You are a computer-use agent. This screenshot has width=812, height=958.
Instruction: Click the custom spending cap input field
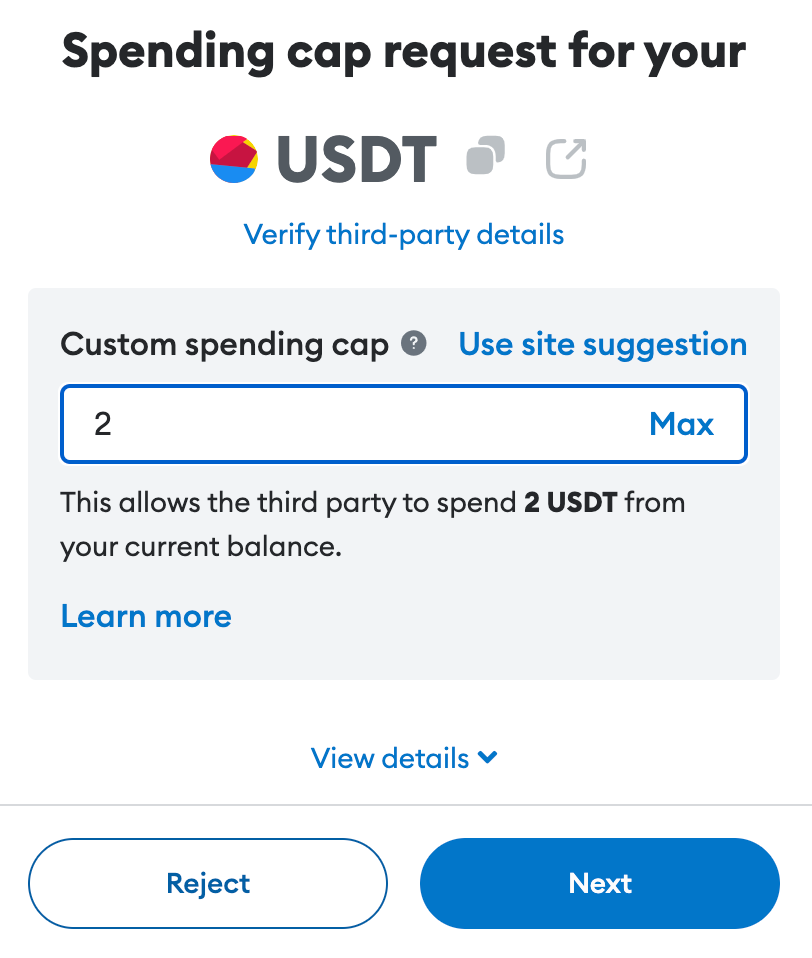pyautogui.click(x=360, y=424)
